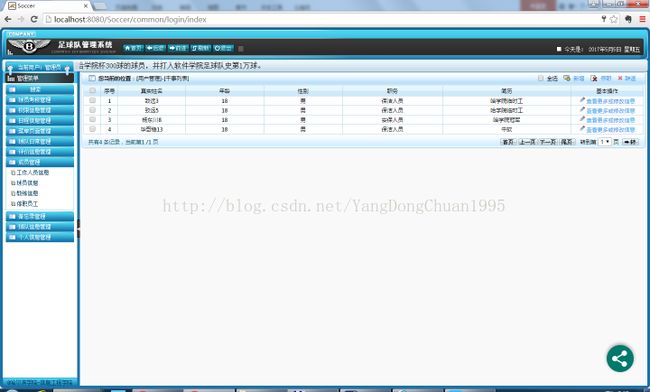Click the sidebar collapse splitter handle
650x392 pixels.
(78, 229)
